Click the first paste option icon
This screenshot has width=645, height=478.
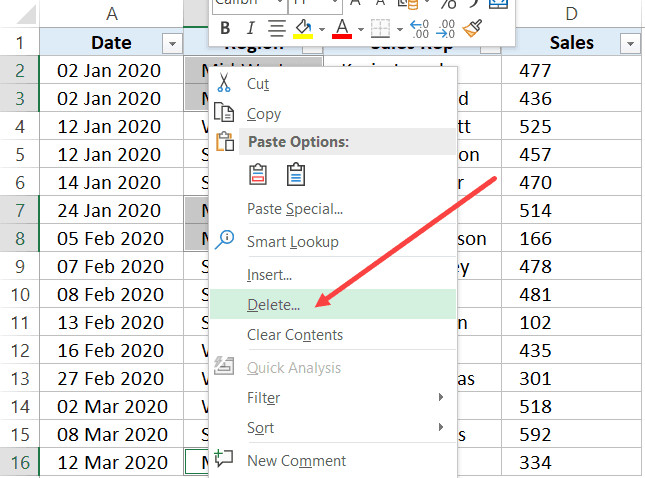(257, 175)
